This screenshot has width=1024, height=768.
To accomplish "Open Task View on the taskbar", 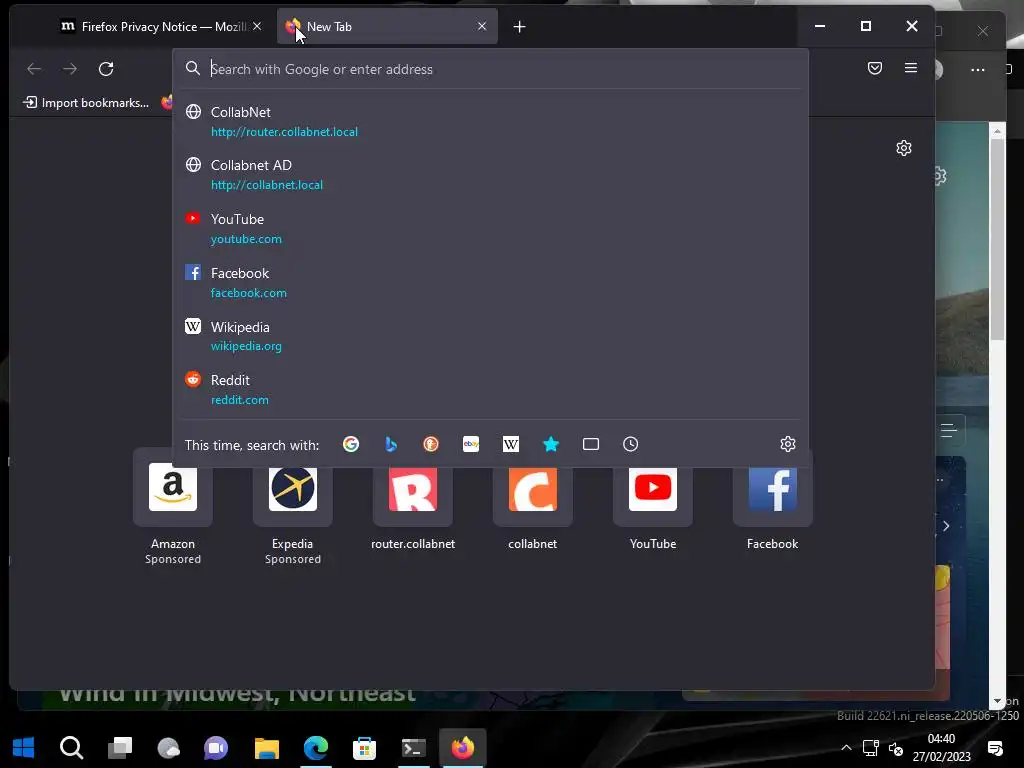I will click(120, 747).
